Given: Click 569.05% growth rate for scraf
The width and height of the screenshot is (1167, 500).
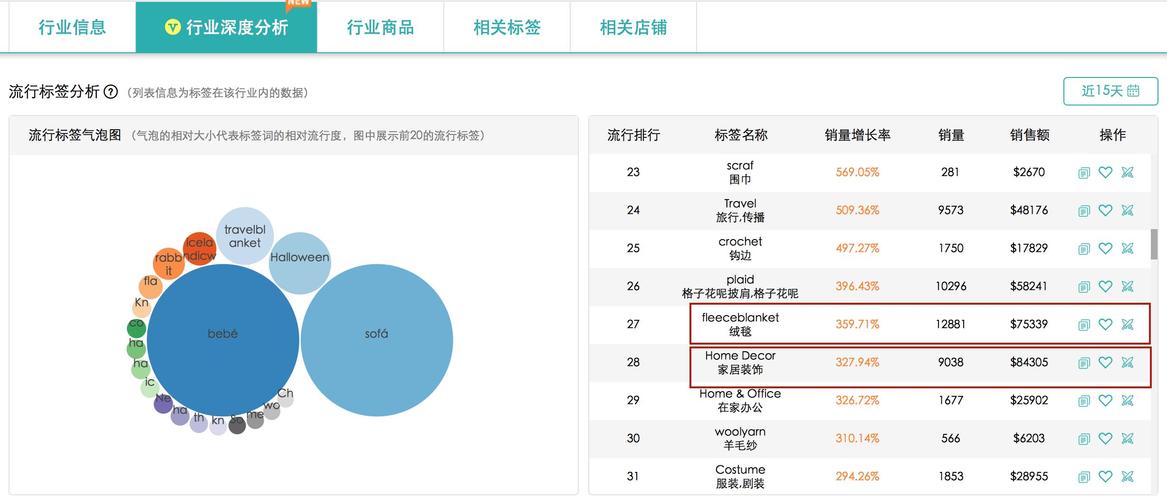Looking at the screenshot, I should point(857,173).
